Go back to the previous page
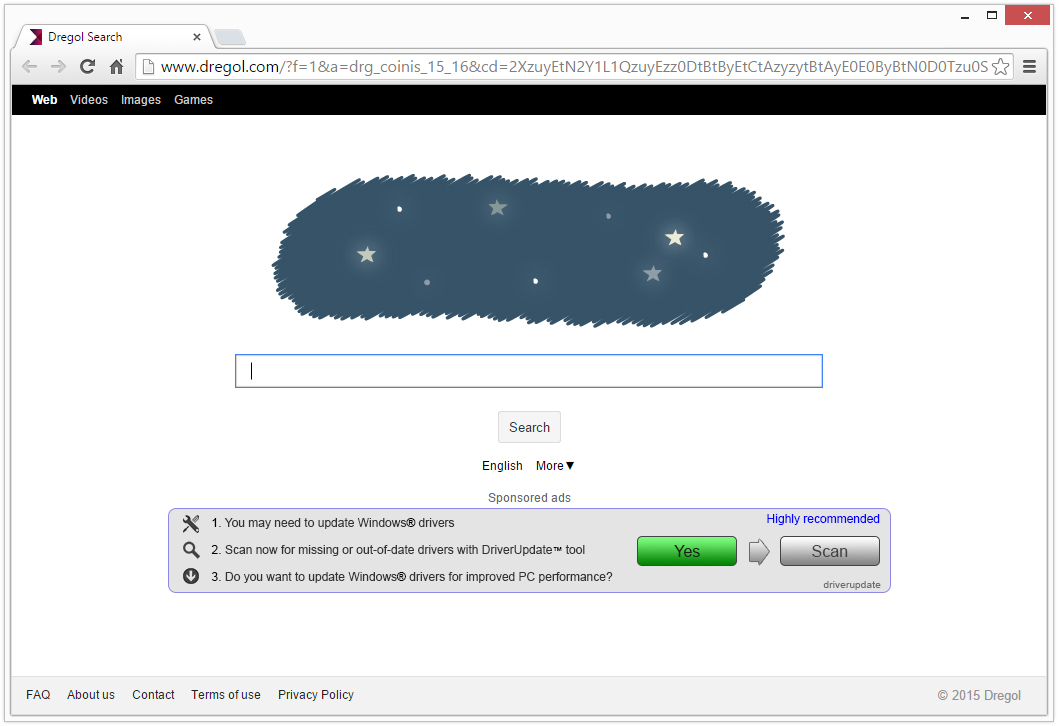The height and width of the screenshot is (726, 1059). click(29, 66)
